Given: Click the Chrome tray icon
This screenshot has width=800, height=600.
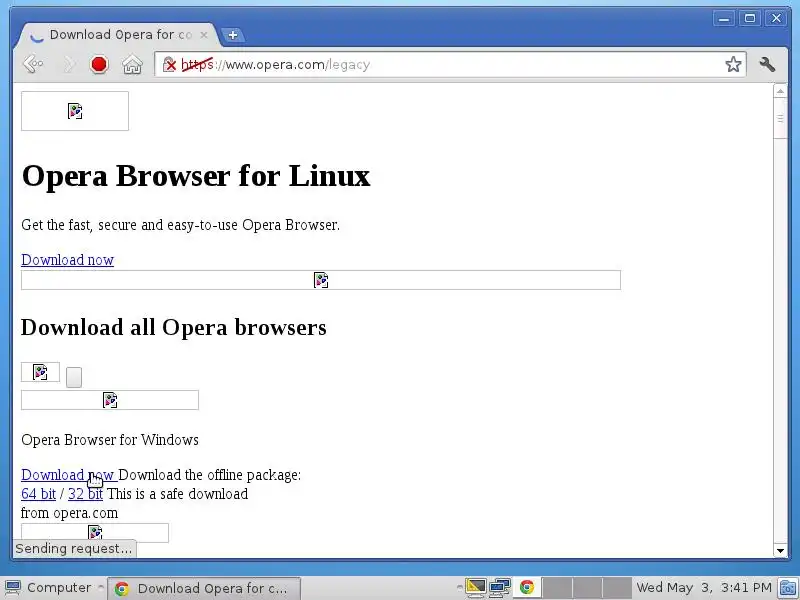Looking at the screenshot, I should [527, 588].
